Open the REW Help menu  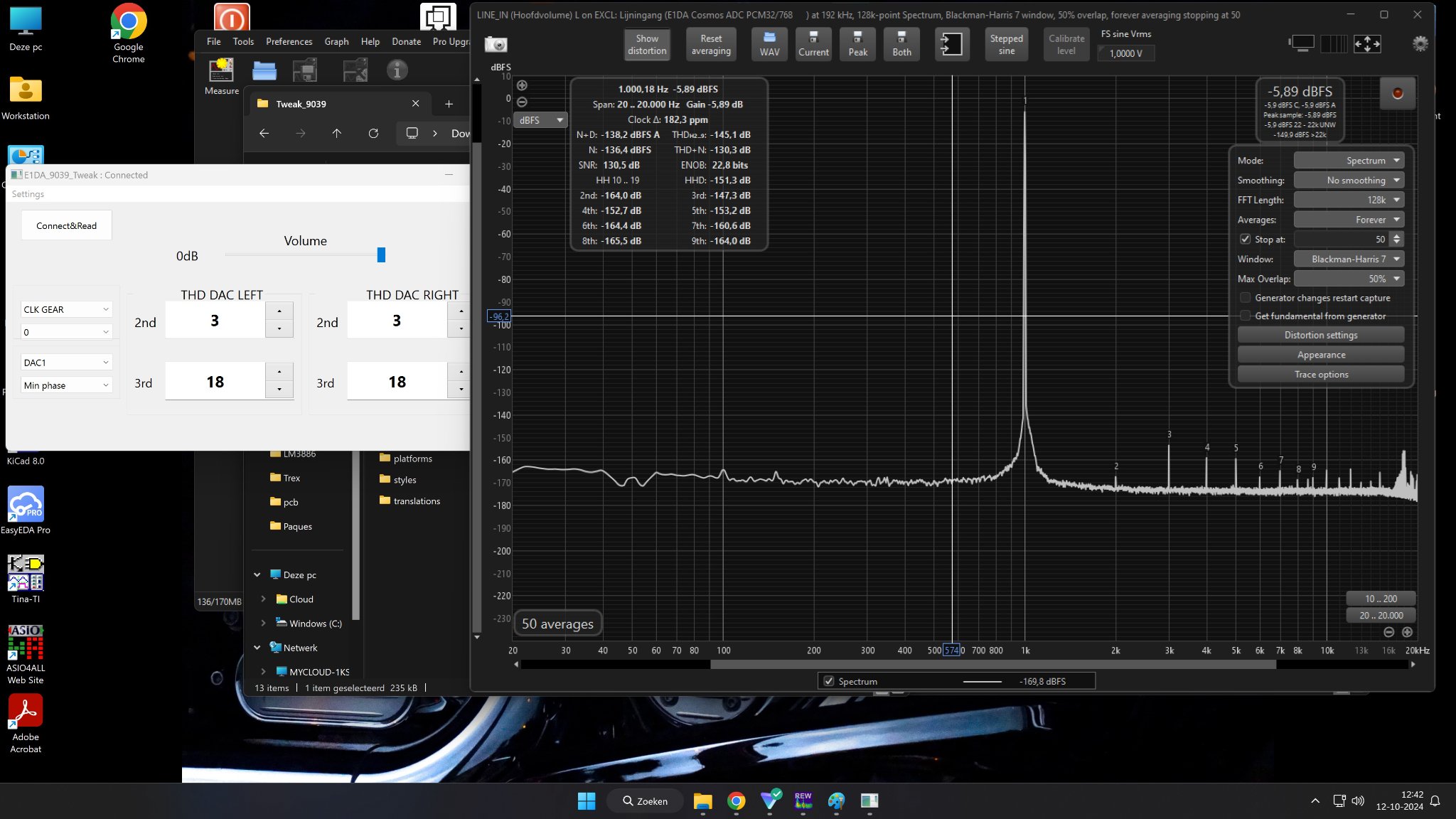(370, 41)
